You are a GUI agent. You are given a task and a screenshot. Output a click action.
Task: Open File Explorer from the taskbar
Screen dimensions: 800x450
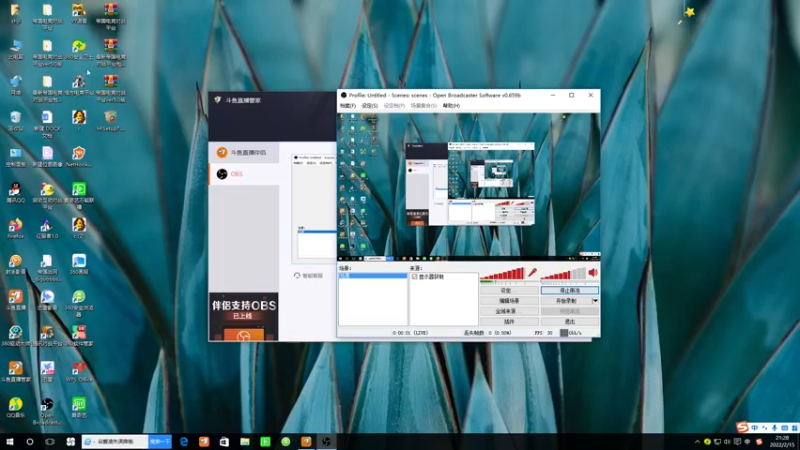245,442
